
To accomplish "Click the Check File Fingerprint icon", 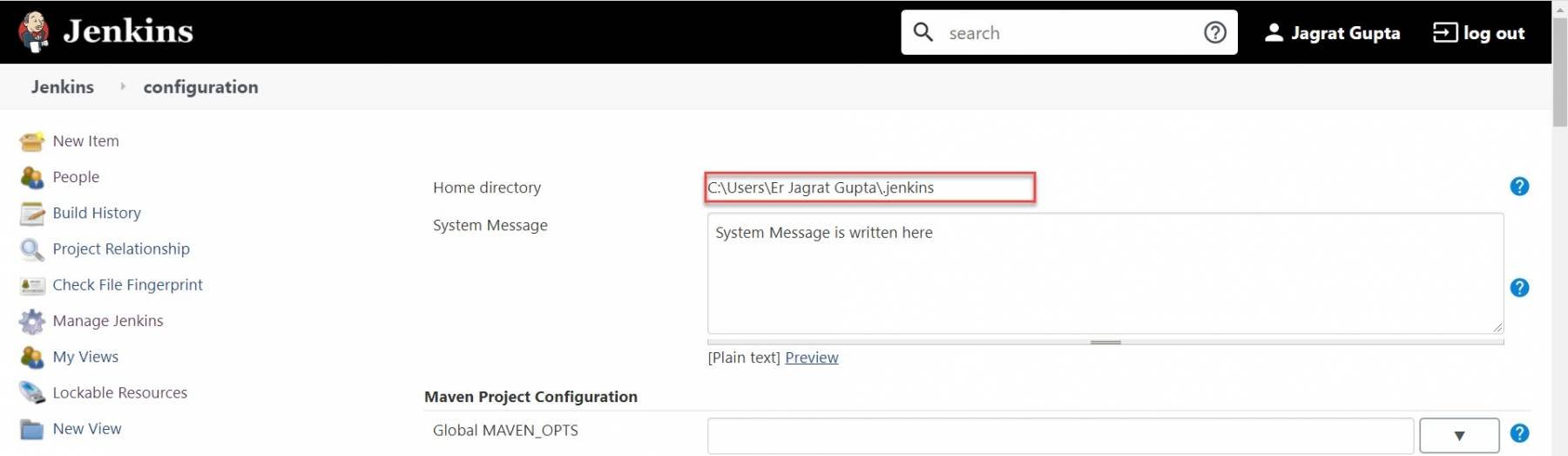I will coord(32,285).
